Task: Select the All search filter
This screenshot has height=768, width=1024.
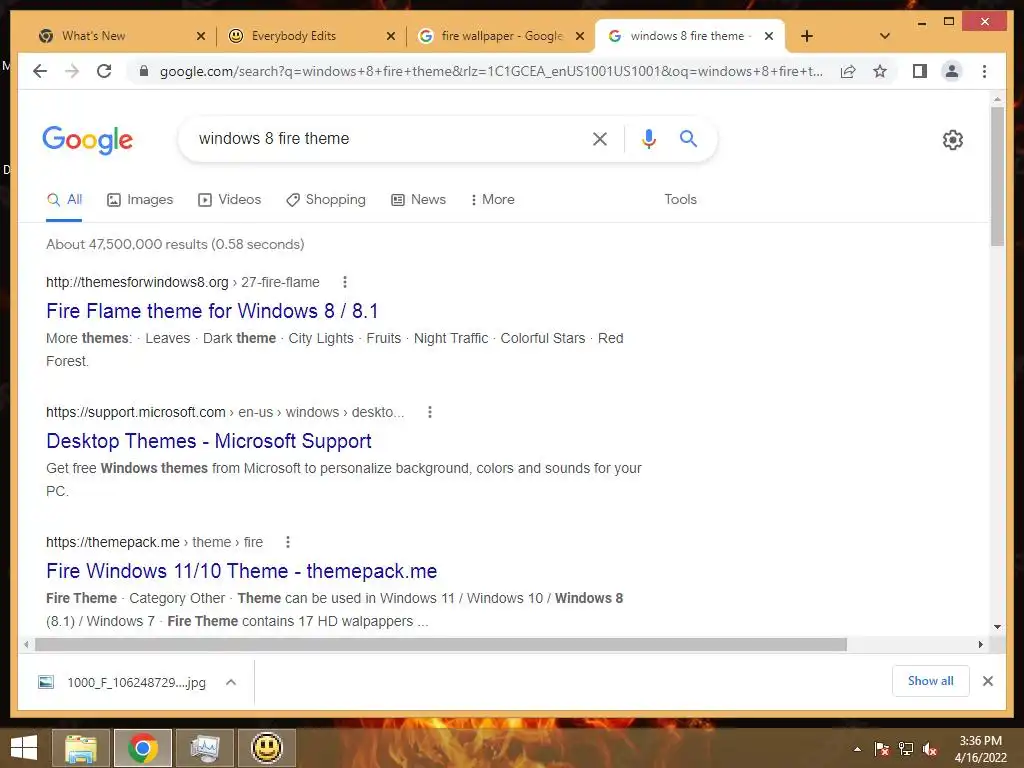Action: (x=64, y=200)
